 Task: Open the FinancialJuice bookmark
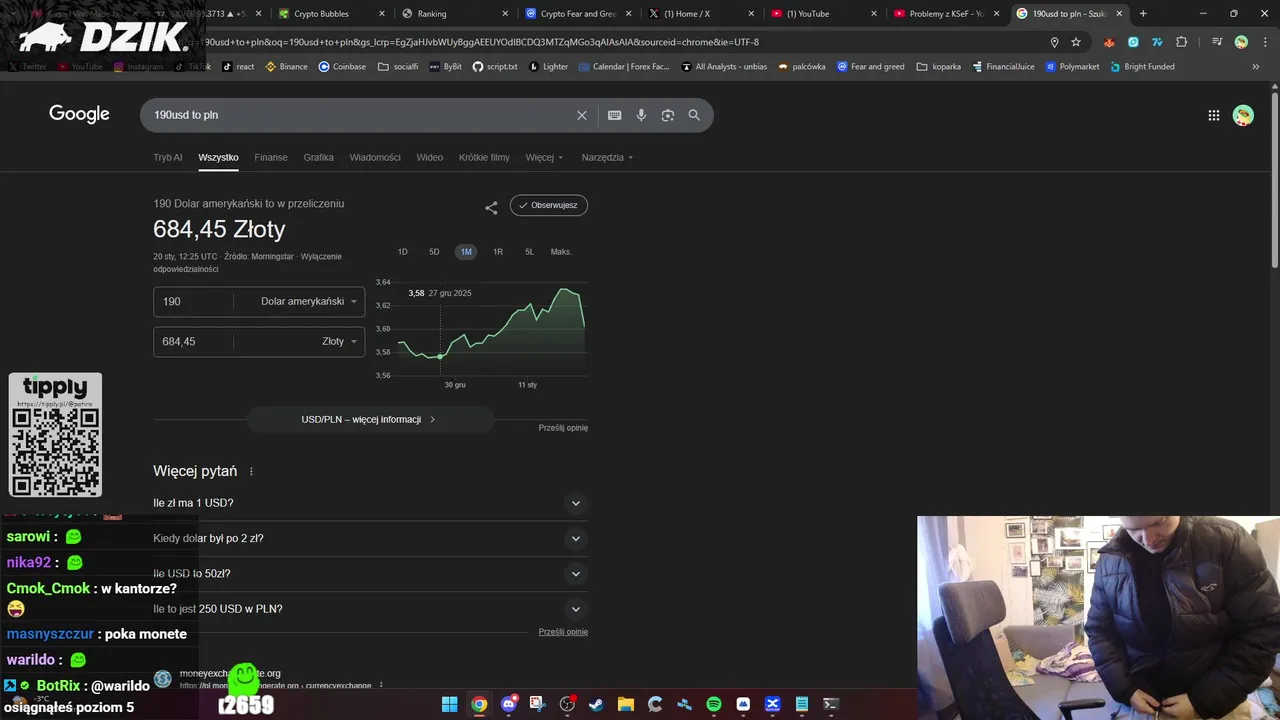1003,67
